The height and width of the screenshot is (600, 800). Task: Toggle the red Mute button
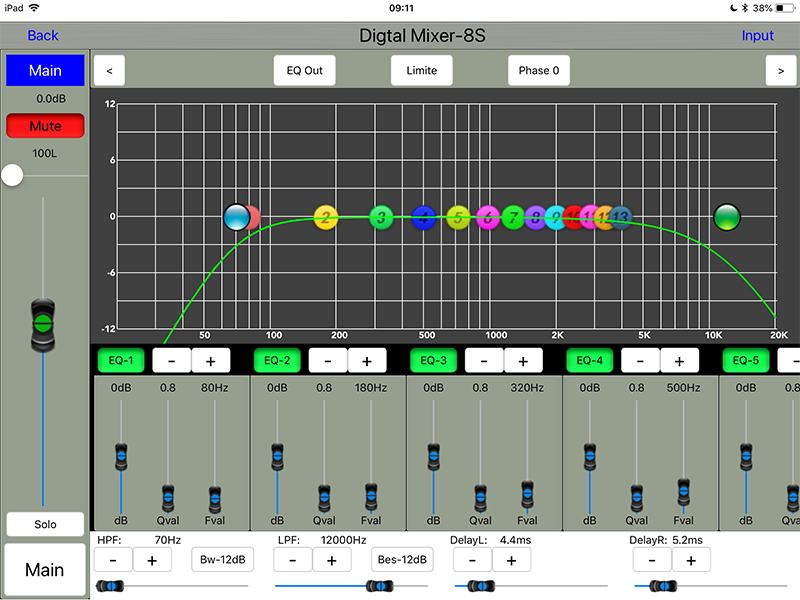(45, 127)
